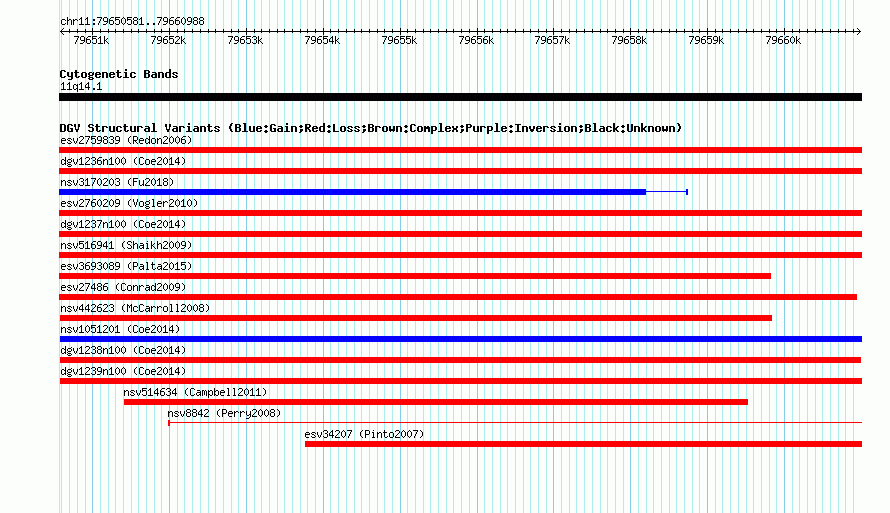Open the nsv1051201 (Coe2014) label
Viewport: 890px width, 513px height.
[x=120, y=329]
